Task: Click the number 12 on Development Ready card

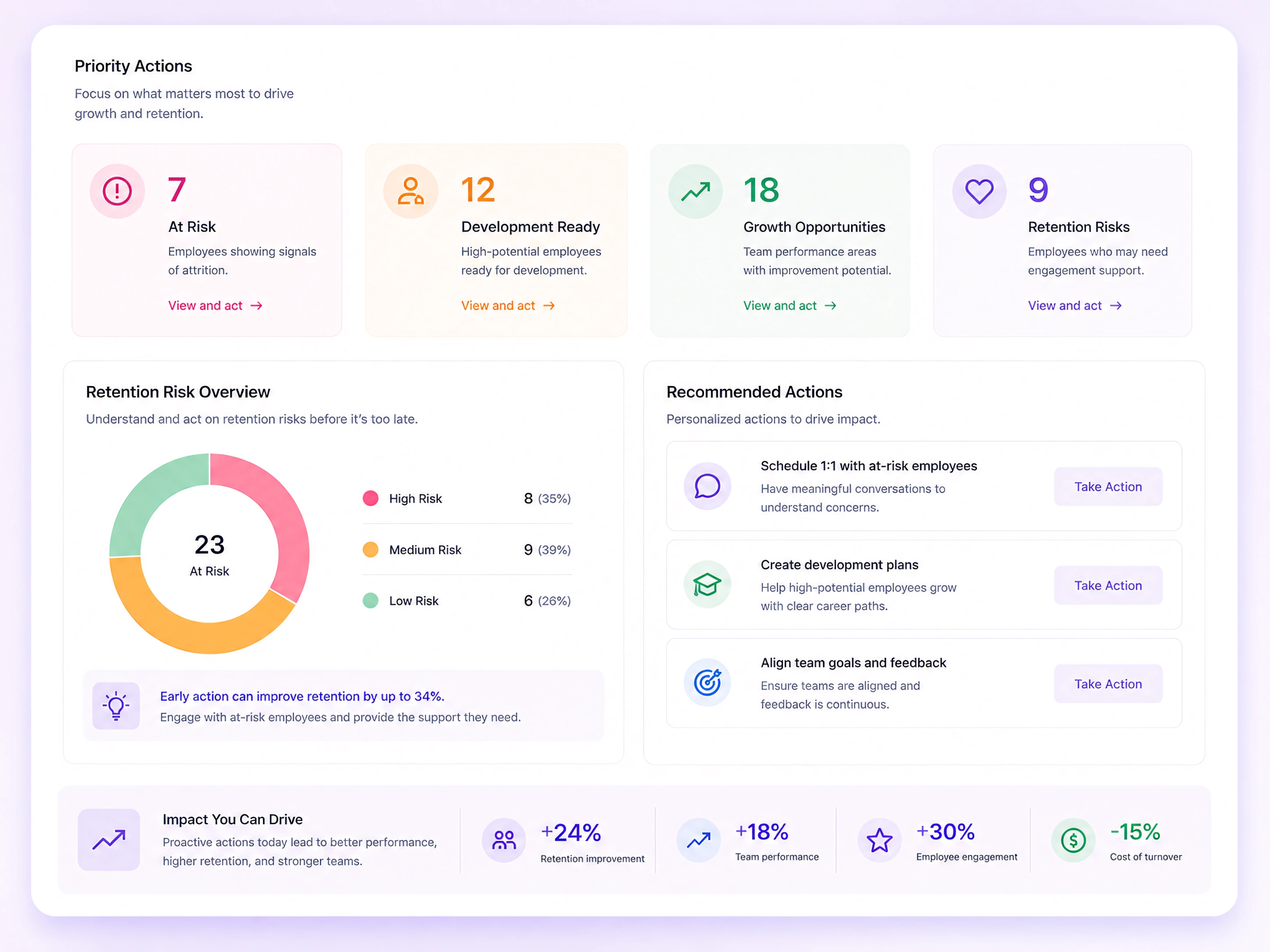Action: (x=478, y=190)
